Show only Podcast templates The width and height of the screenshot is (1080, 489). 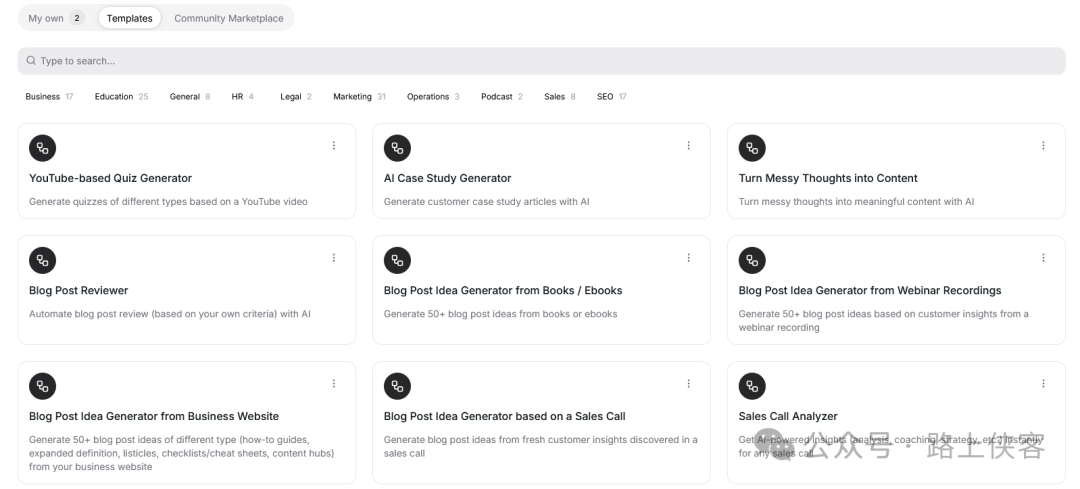pyautogui.click(x=502, y=97)
